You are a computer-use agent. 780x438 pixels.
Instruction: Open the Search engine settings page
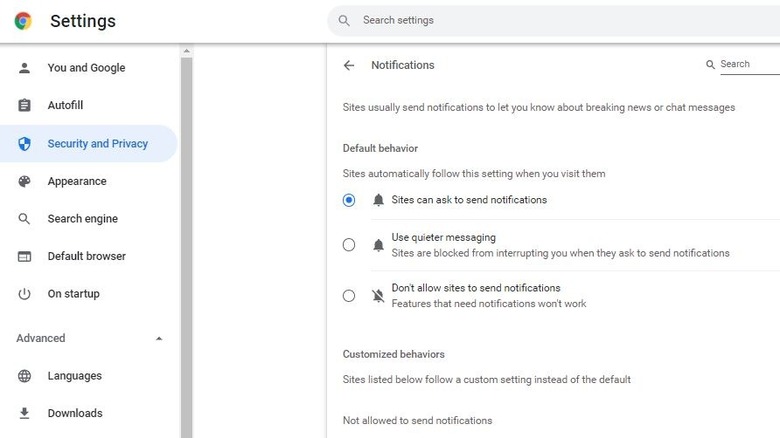coord(82,219)
